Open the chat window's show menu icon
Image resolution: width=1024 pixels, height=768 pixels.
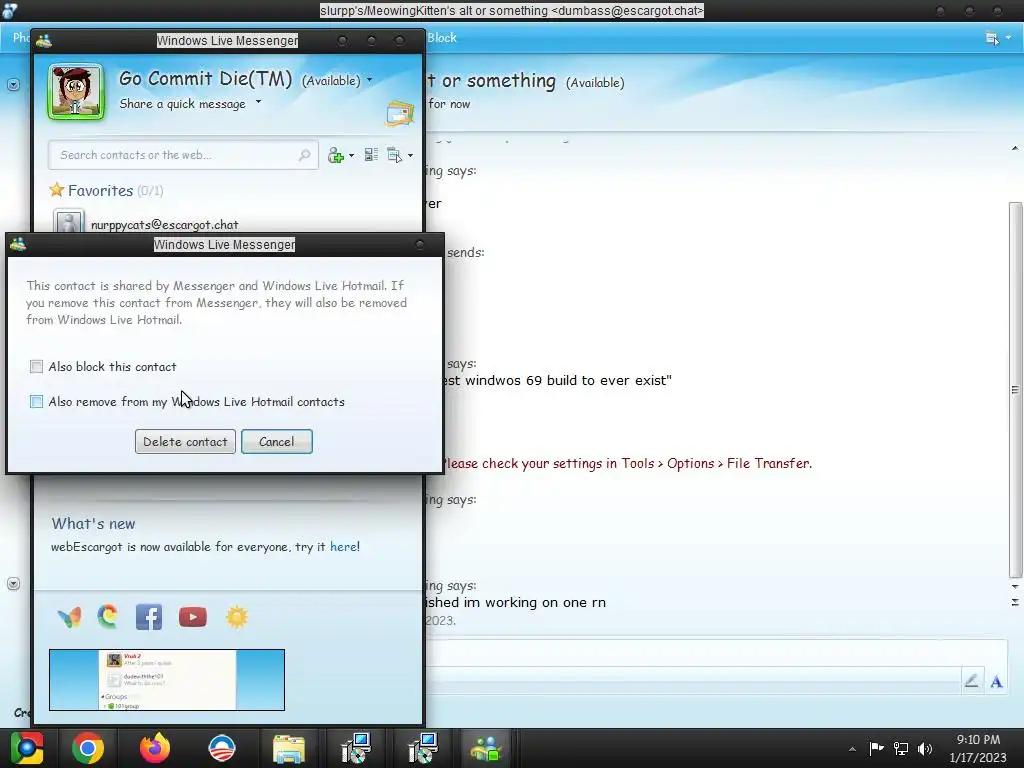click(x=991, y=39)
